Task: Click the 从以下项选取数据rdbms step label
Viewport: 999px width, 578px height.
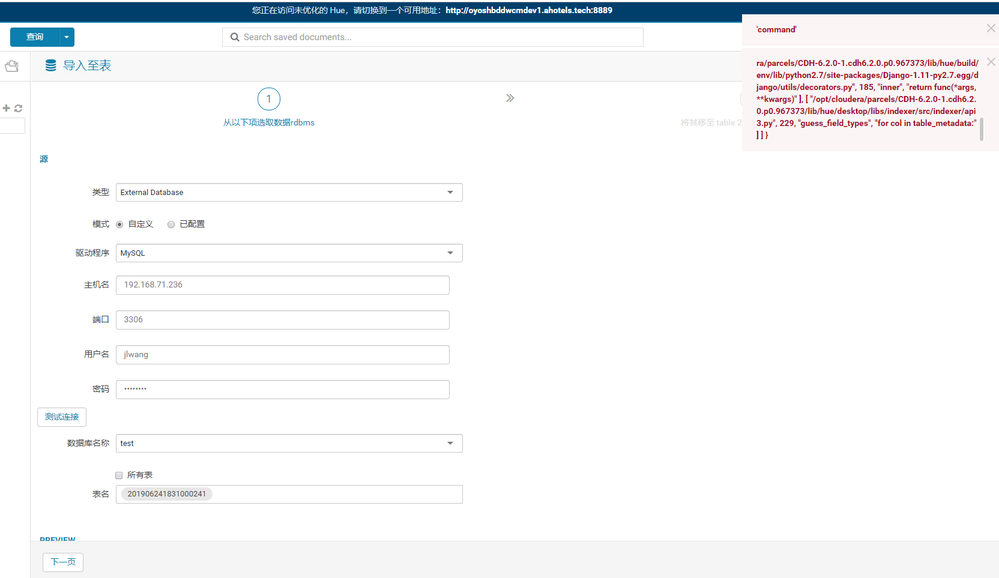Action: tap(269, 122)
